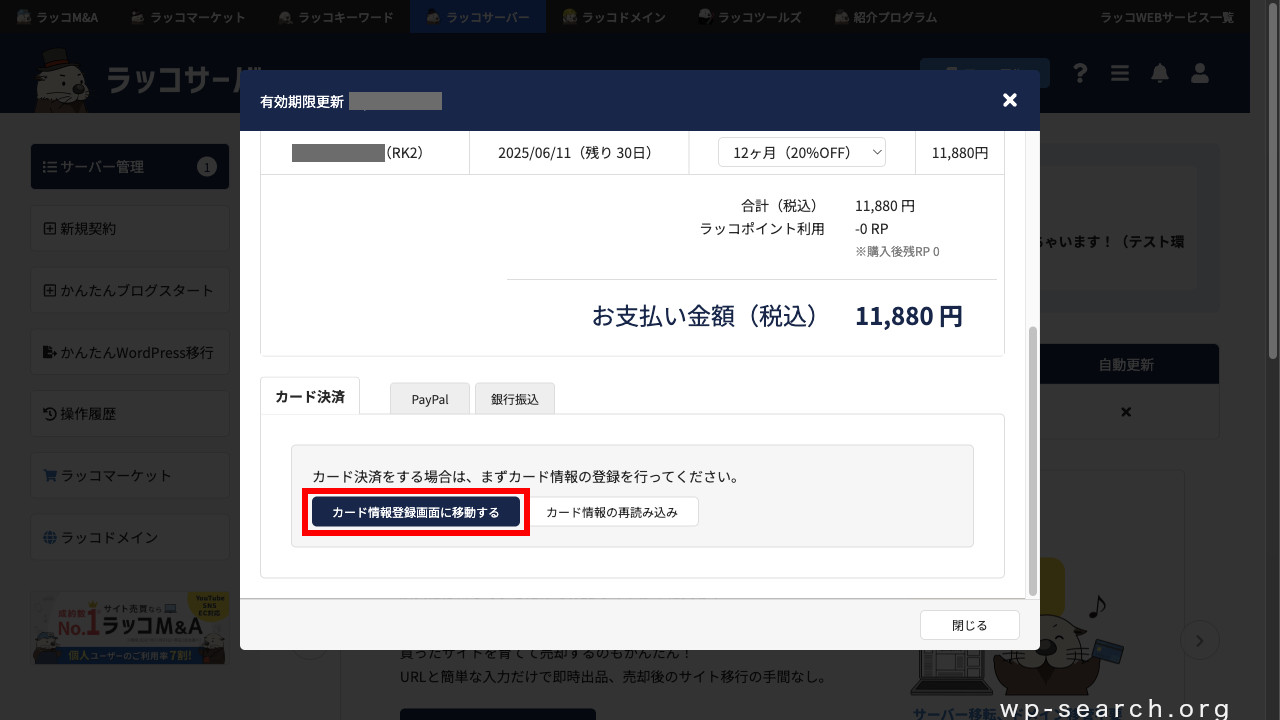
Task: Open ラッコWEBサービス一覧 link
Action: [1167, 17]
